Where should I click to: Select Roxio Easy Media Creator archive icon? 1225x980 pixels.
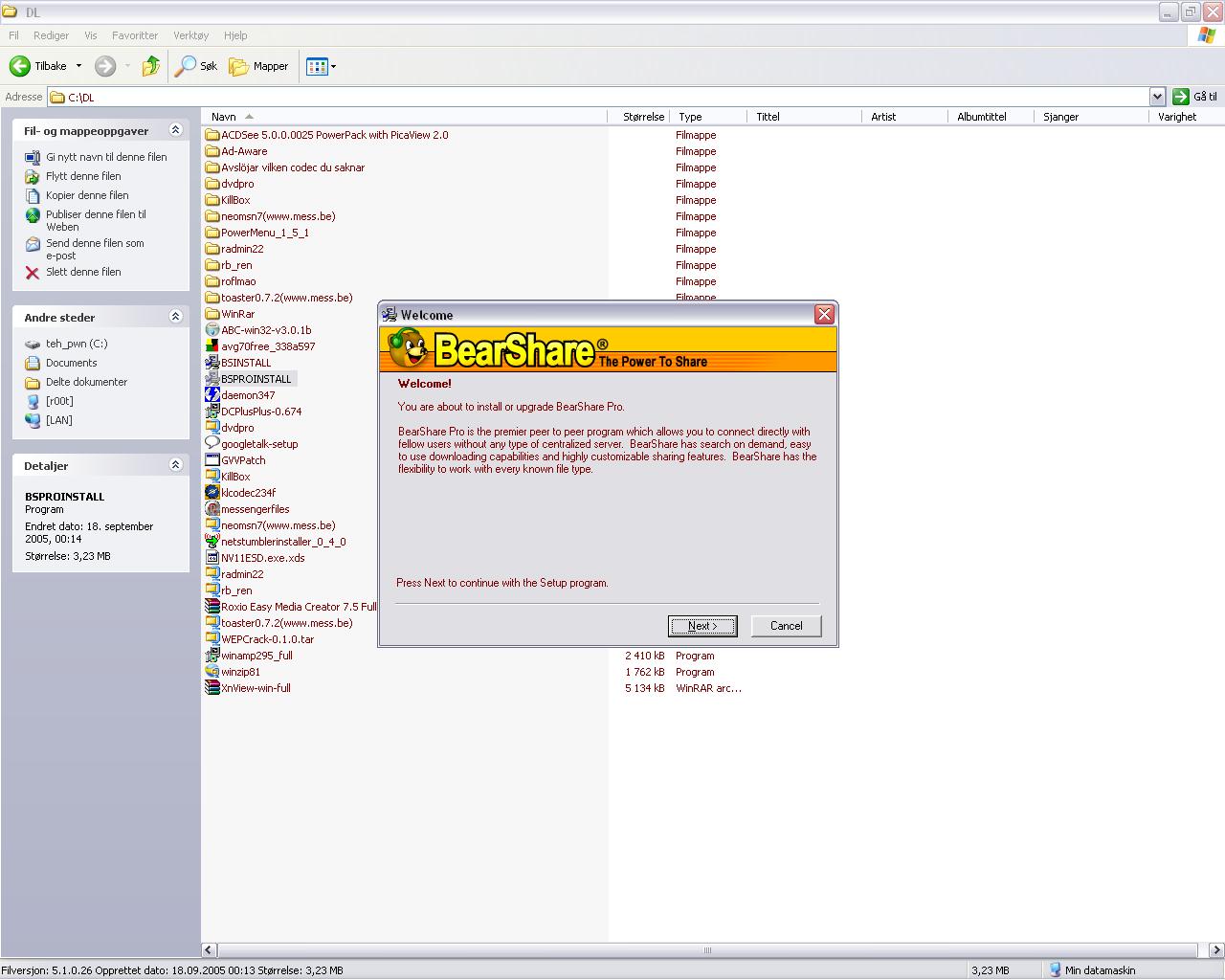pyautogui.click(x=212, y=607)
